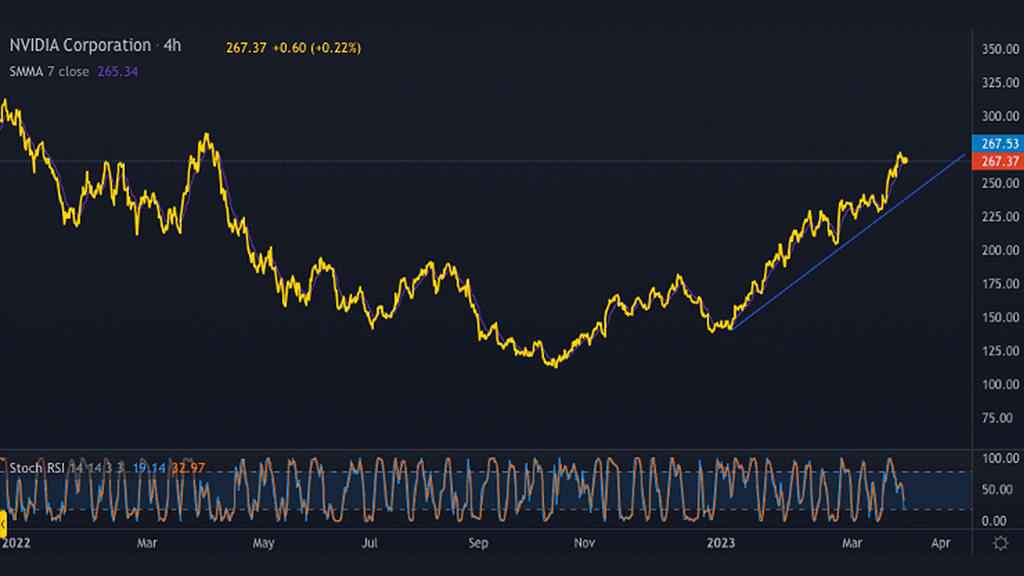Open the chart settings gear icon

tap(1000, 543)
